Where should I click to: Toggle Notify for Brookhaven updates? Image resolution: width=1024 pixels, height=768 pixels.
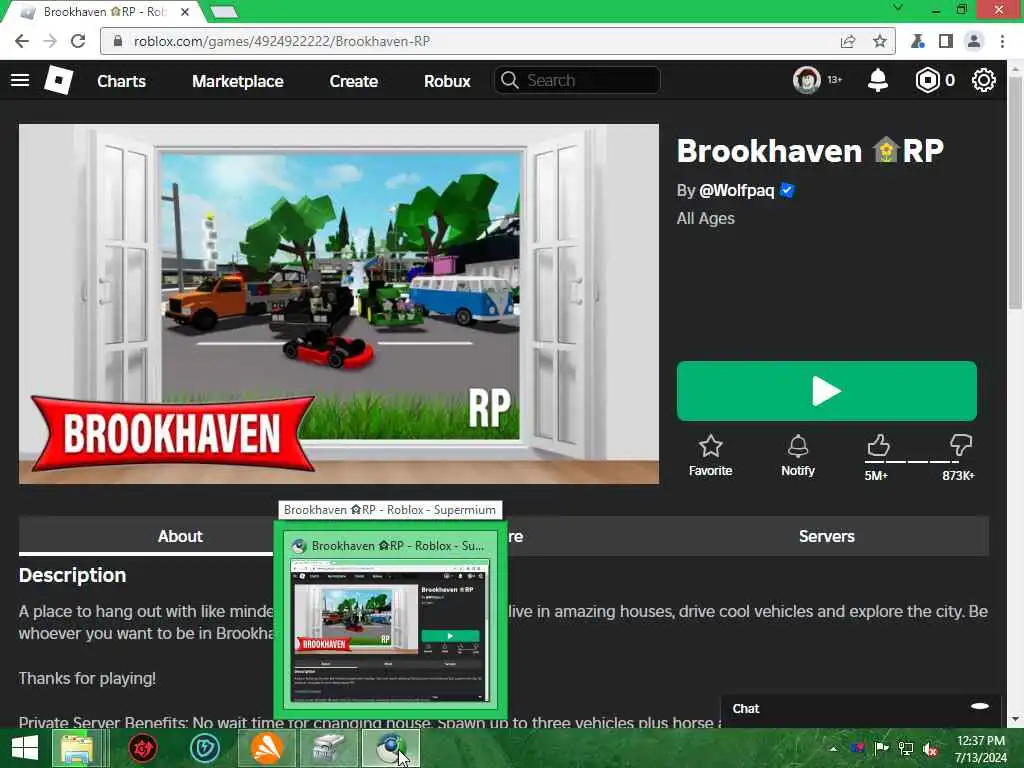(798, 456)
